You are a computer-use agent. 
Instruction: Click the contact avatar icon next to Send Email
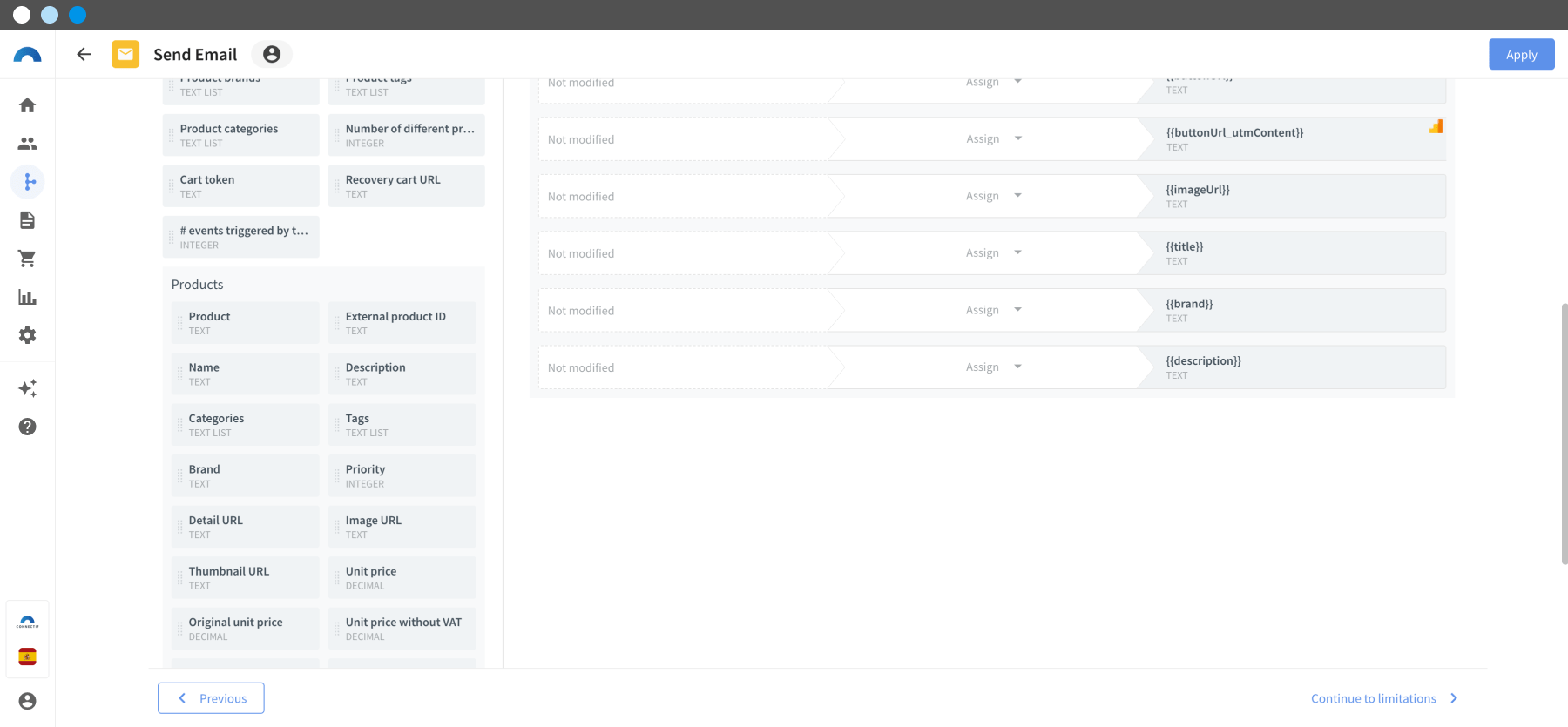coord(272,54)
